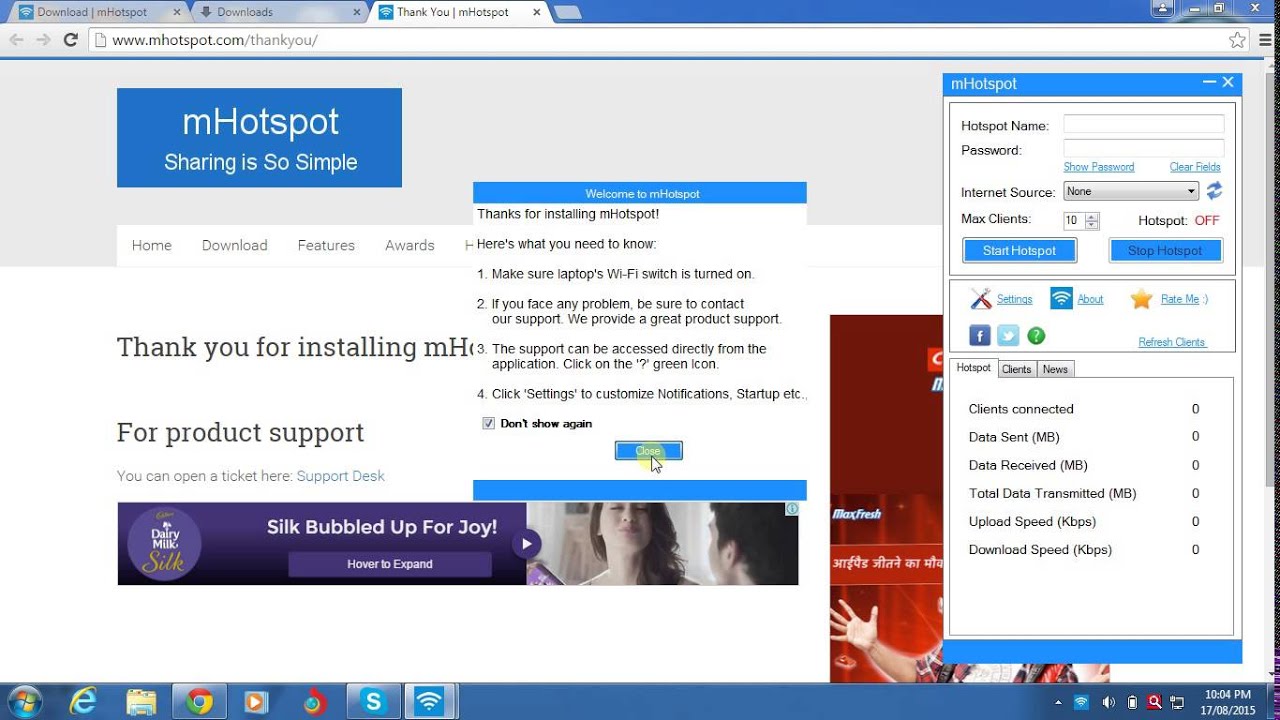
Task: Switch to the Clients tab
Action: point(1016,369)
